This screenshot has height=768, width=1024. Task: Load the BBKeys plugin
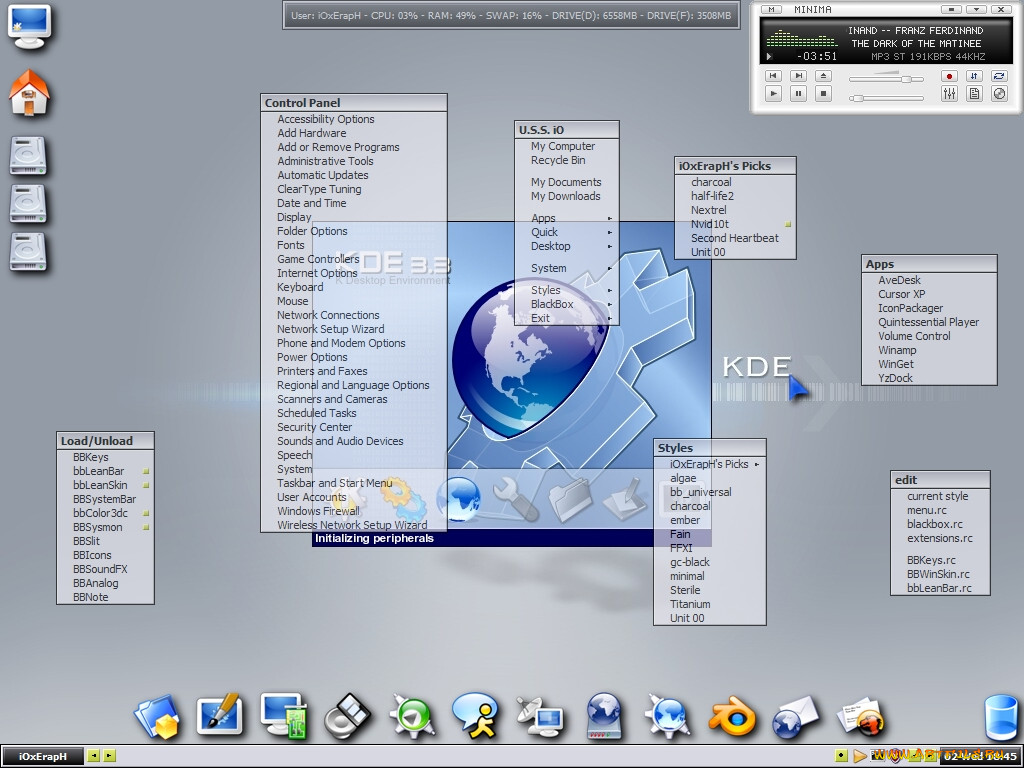105,457
